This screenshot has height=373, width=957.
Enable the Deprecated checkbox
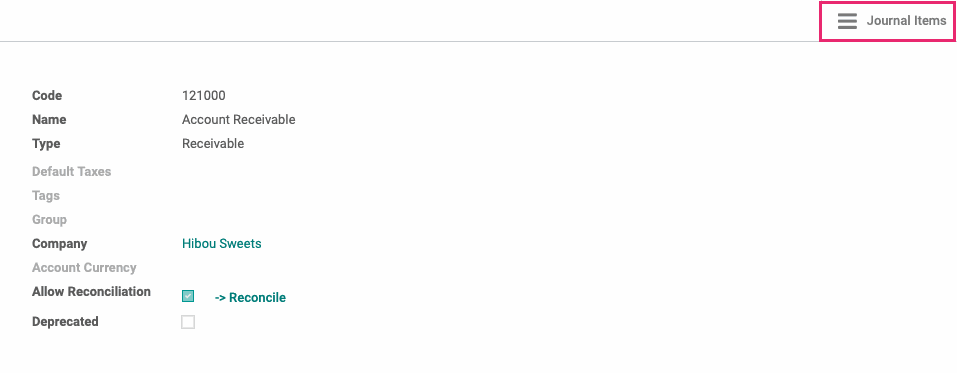coord(188,322)
